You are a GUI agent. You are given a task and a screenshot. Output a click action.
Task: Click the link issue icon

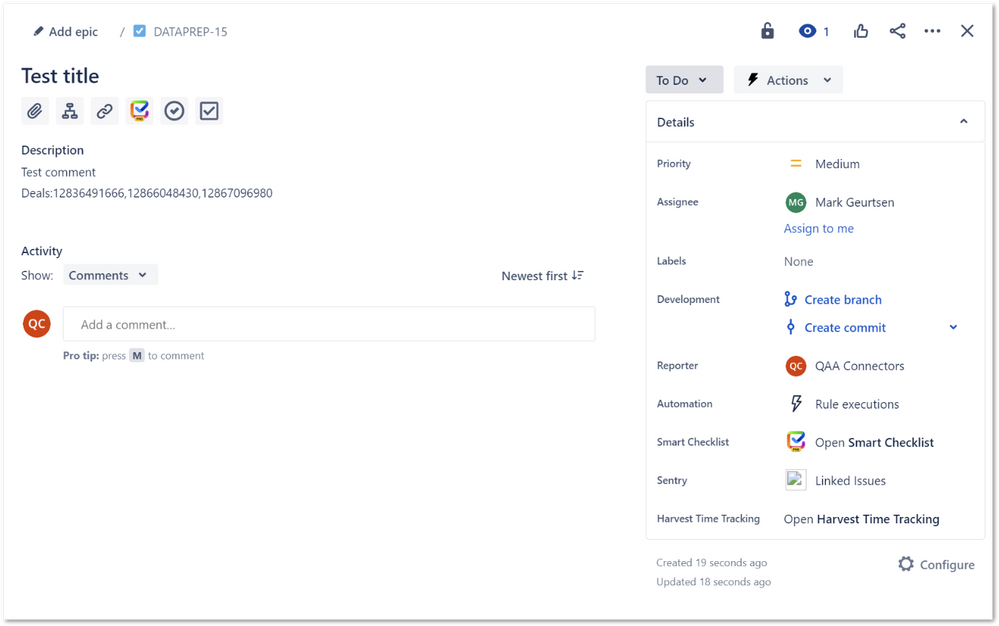point(104,110)
